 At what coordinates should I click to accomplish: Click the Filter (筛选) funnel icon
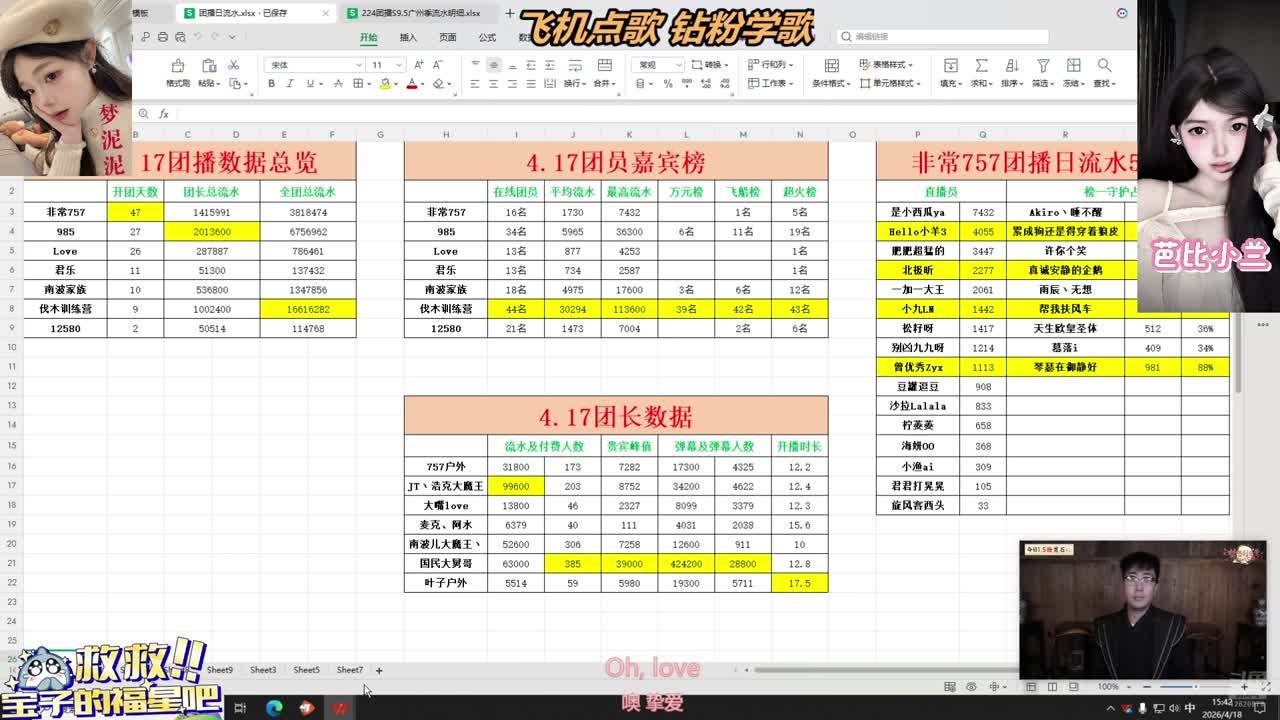click(1042, 66)
